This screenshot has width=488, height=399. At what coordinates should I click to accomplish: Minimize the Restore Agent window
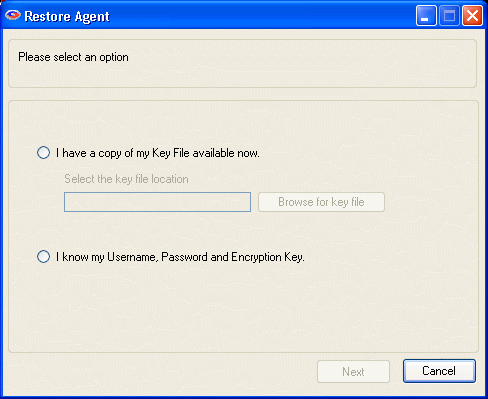(426, 16)
